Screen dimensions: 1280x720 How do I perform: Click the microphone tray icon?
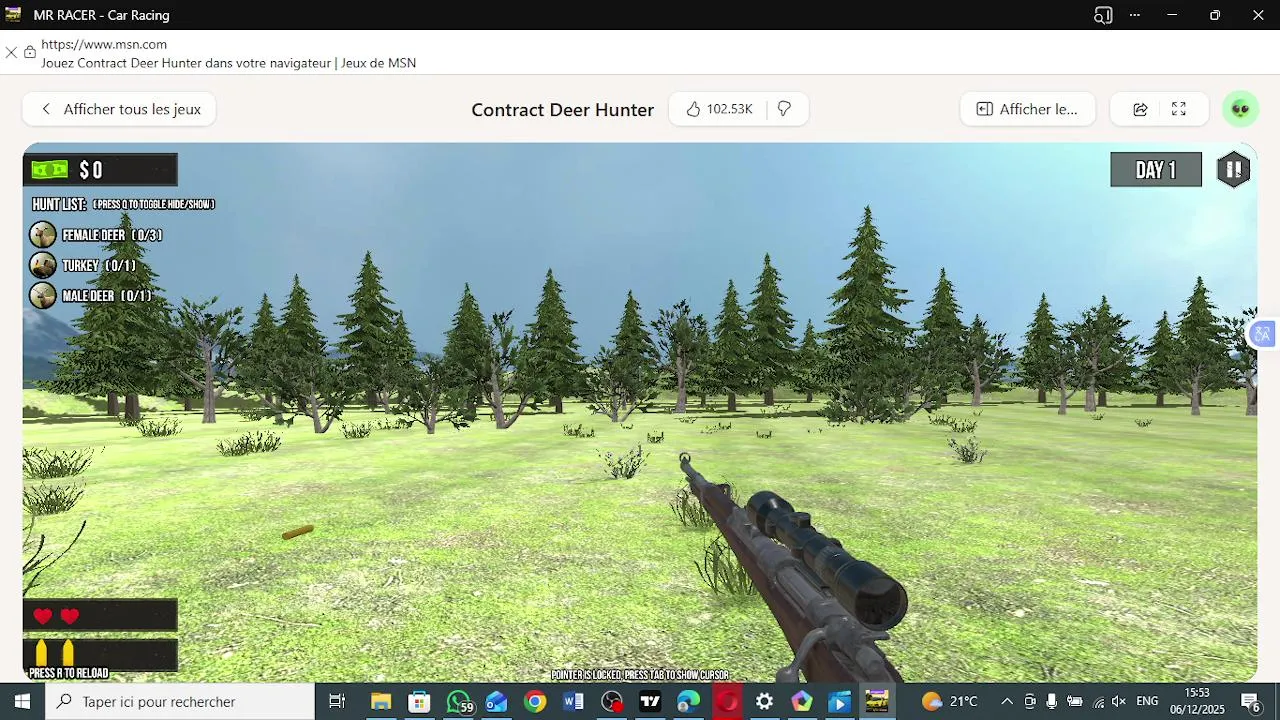pos(1052,702)
